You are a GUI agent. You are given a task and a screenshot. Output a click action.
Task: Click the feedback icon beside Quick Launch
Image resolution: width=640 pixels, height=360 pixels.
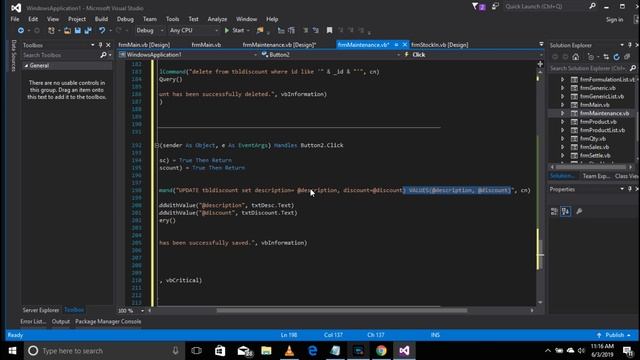pos(495,7)
